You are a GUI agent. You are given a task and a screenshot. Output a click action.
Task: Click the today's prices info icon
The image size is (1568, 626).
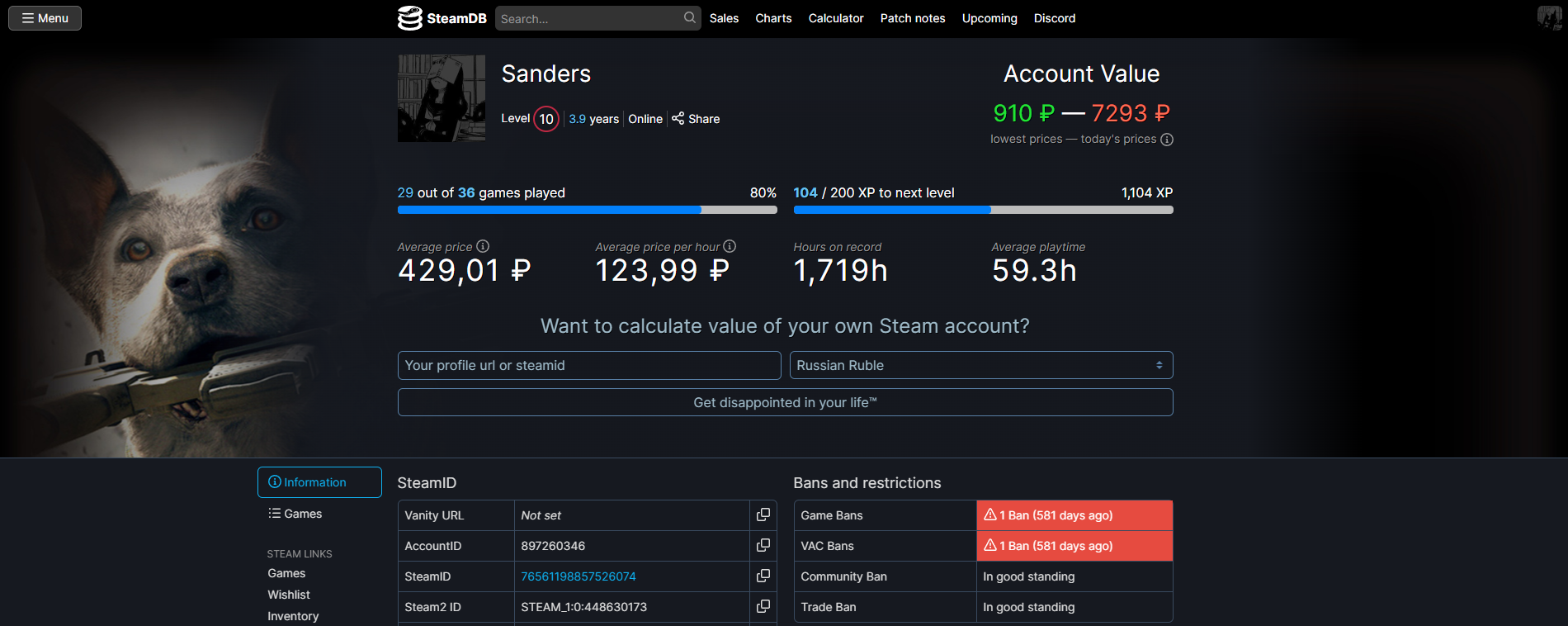point(1167,140)
